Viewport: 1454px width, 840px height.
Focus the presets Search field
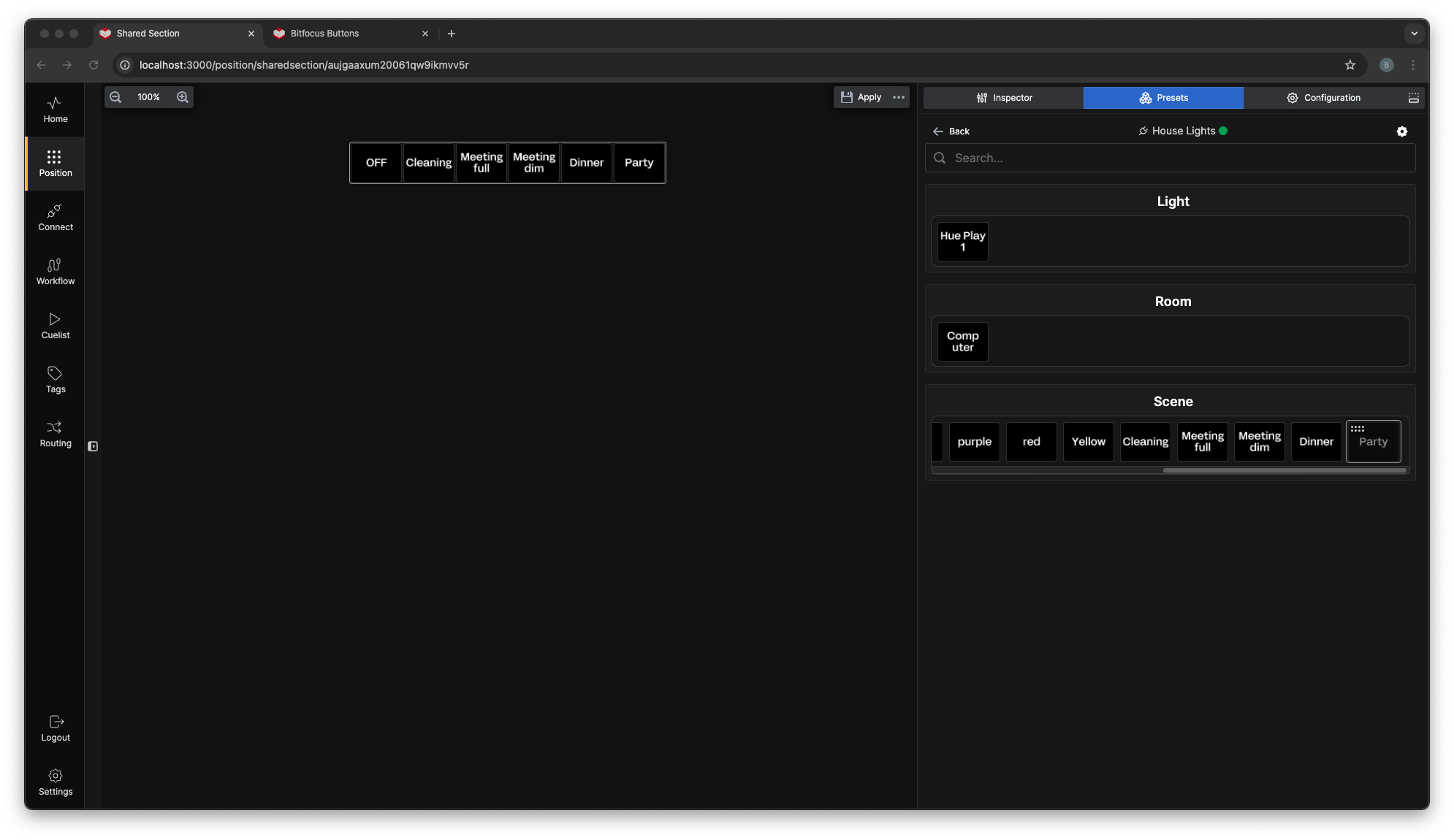pyautogui.click(x=1171, y=158)
